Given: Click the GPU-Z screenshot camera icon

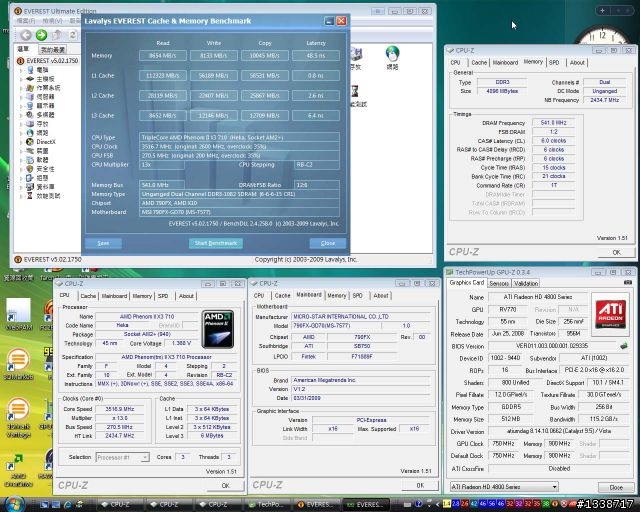Looking at the screenshot, I should pyautogui.click(x=627, y=283).
